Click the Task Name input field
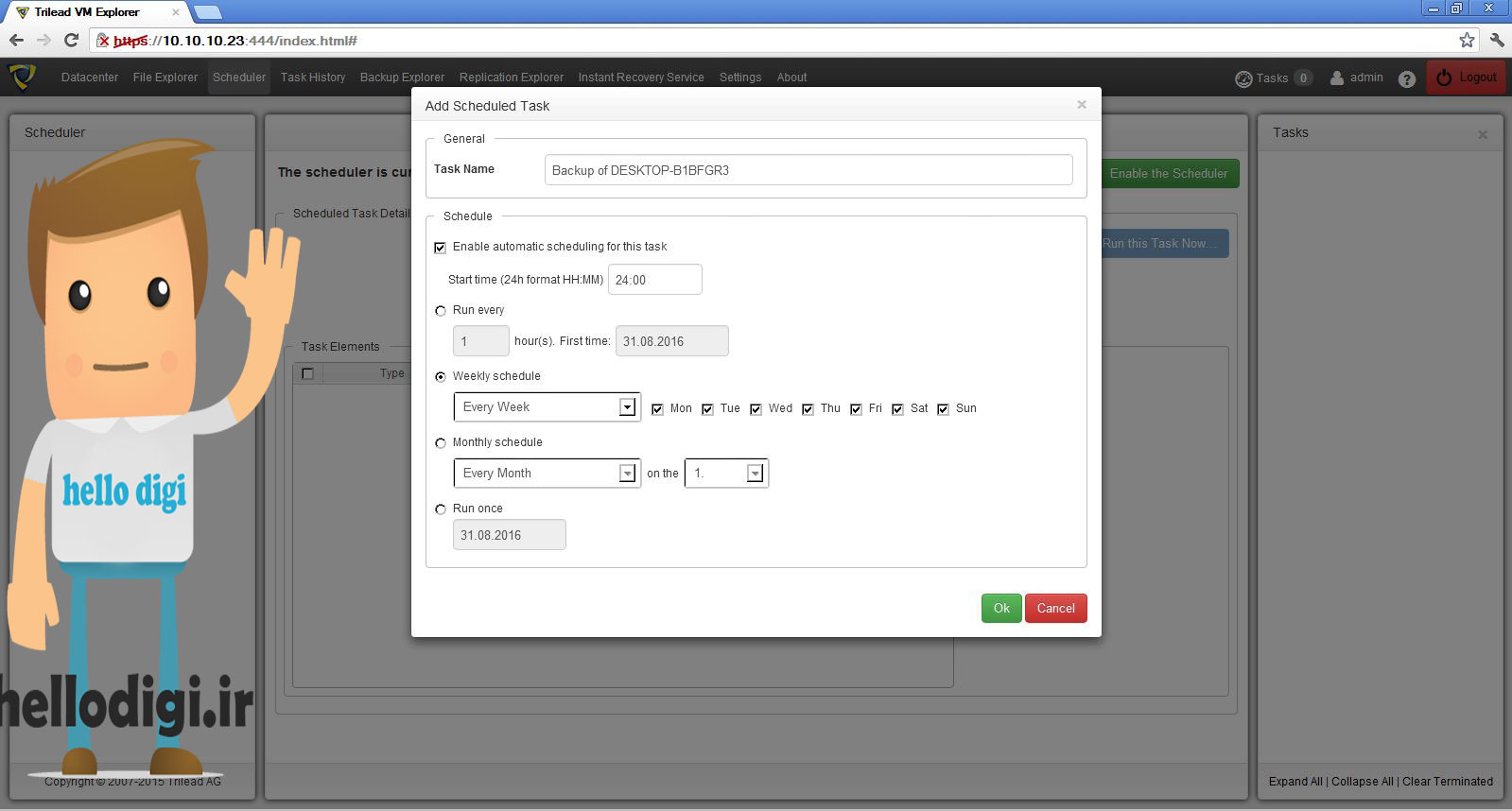Viewport: 1512px width, 811px height. pos(808,170)
